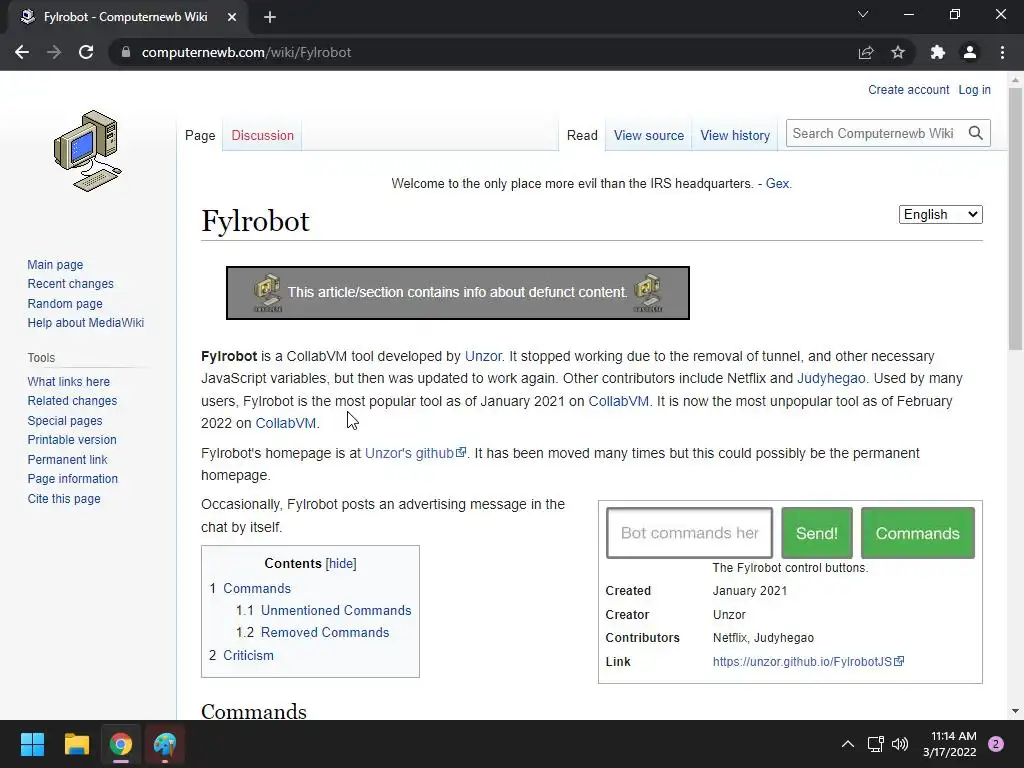This screenshot has height=768, width=1024.
Task: Click the Log in link
Action: coord(974,90)
